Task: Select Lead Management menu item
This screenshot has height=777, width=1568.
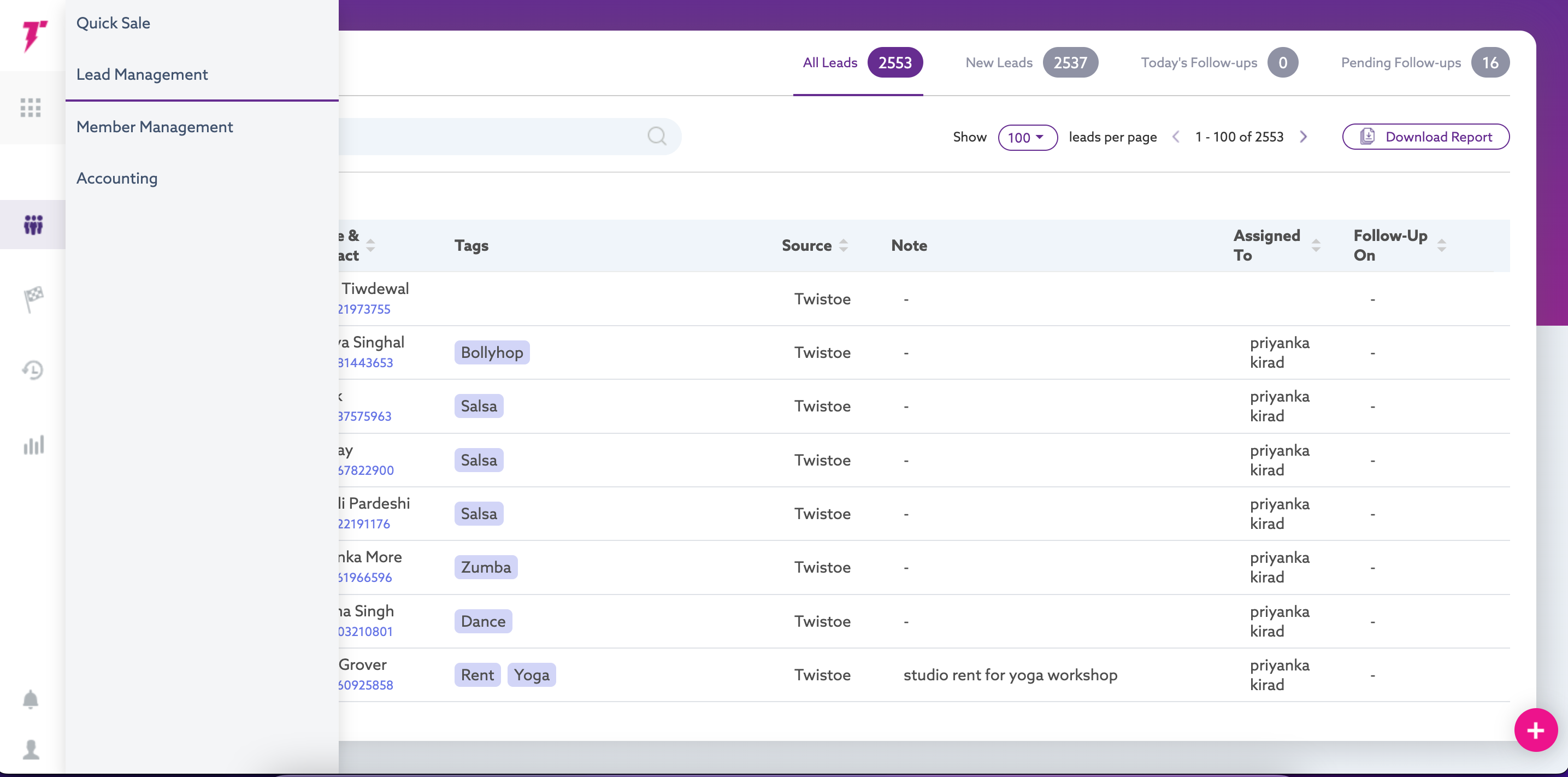Action: [142, 74]
